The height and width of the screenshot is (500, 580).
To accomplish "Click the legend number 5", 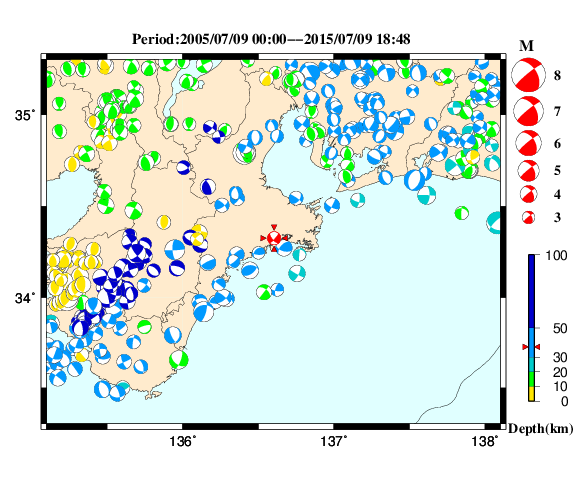I will (x=557, y=170).
